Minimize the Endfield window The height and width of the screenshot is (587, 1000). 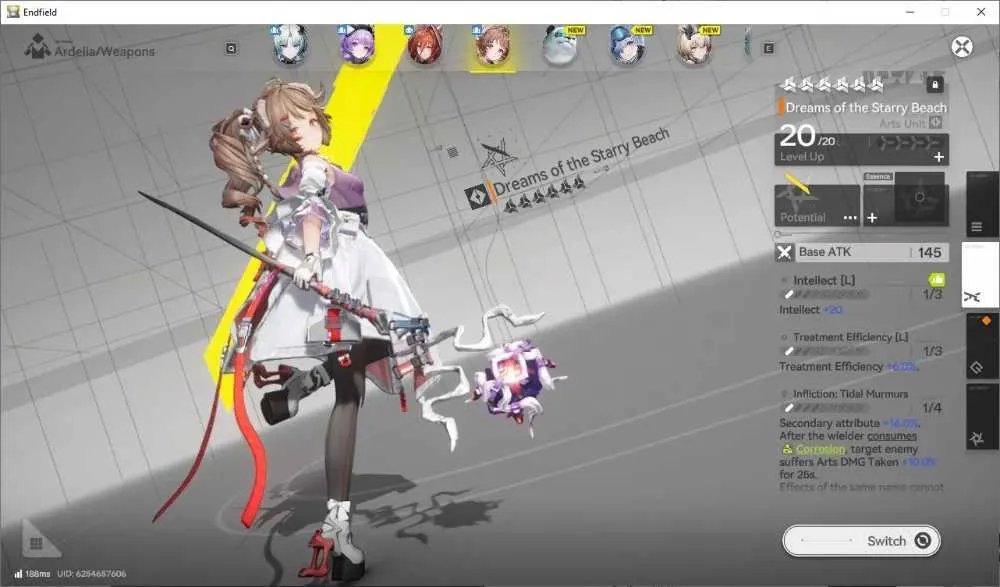tap(910, 12)
